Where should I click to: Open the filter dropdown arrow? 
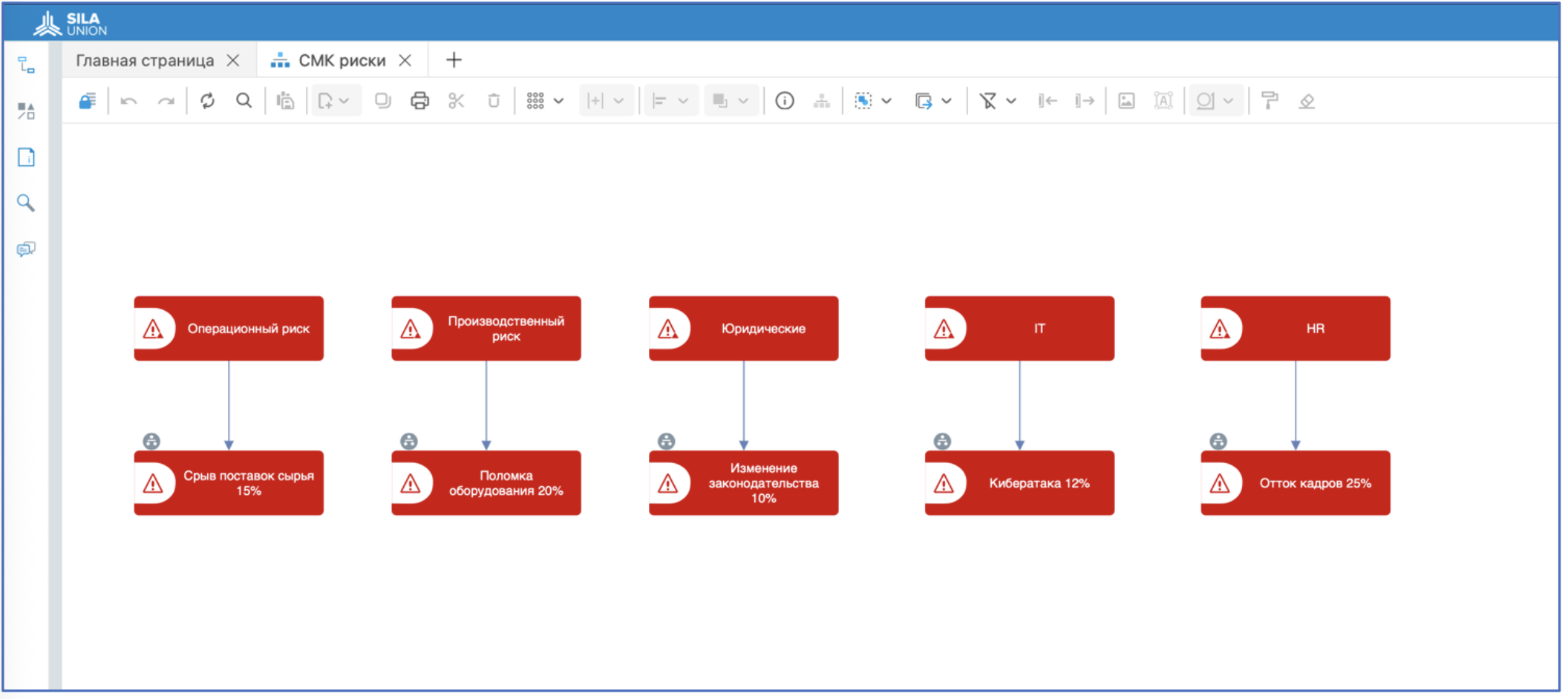click(1011, 101)
